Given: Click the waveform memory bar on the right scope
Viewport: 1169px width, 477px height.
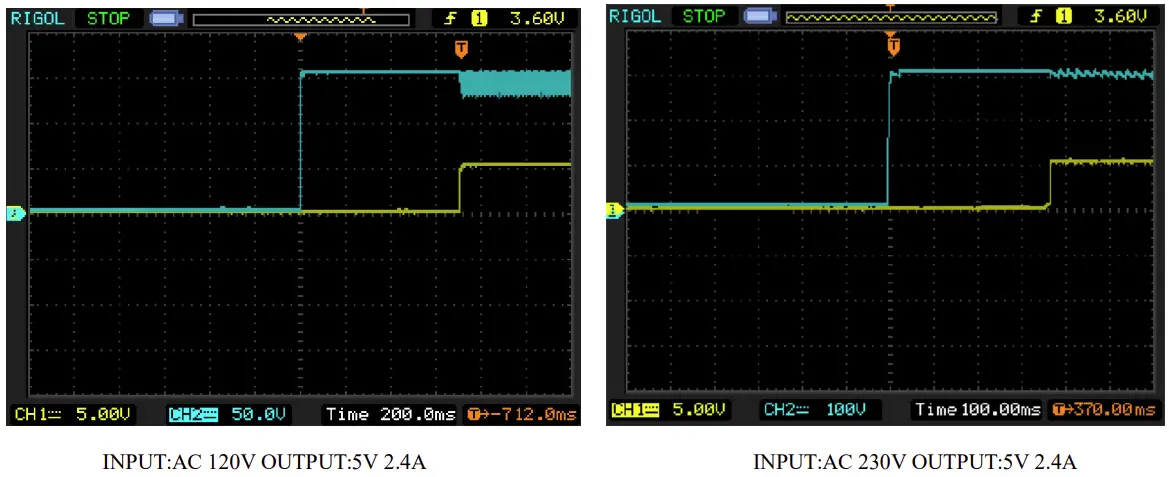Looking at the screenshot, I should pyautogui.click(x=892, y=16).
